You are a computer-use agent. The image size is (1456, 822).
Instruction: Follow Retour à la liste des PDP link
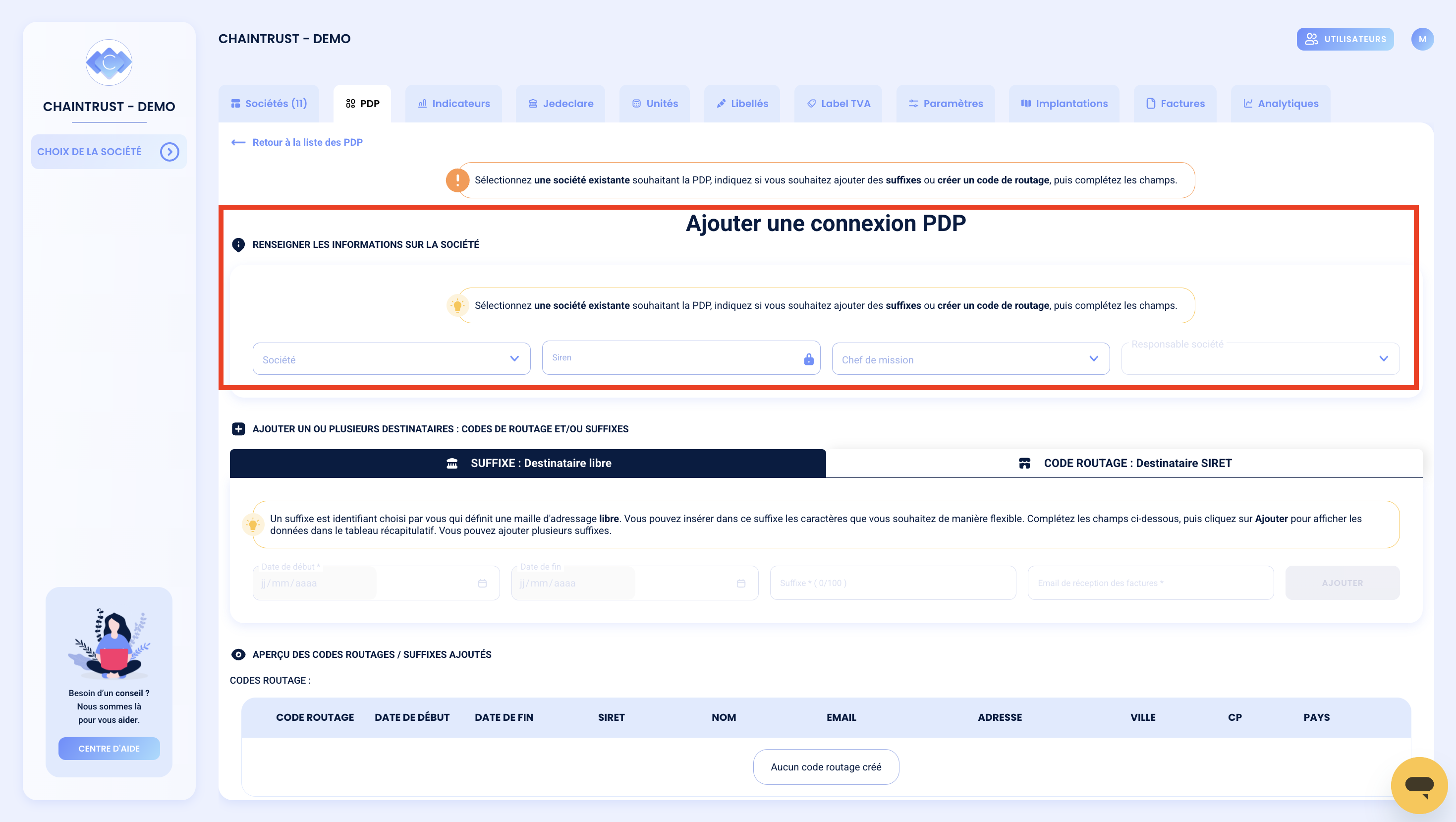[307, 142]
